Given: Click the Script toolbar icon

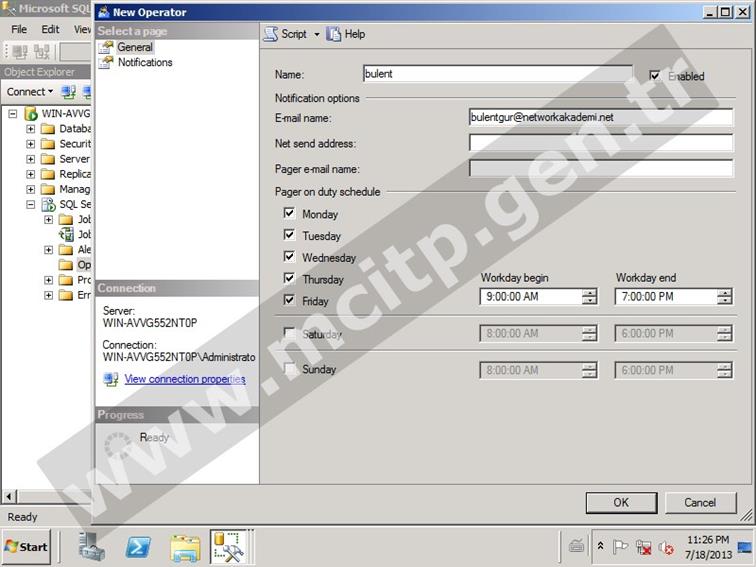Looking at the screenshot, I should pyautogui.click(x=270, y=34).
